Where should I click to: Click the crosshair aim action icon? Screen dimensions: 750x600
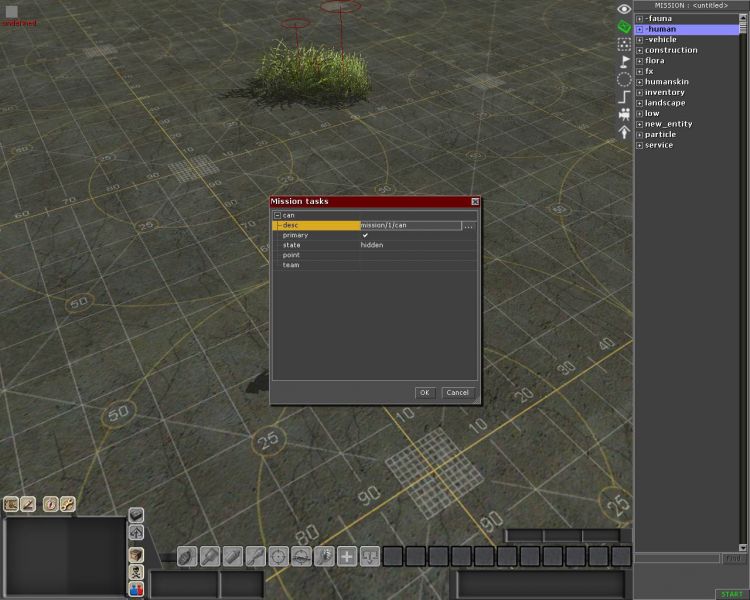tap(278, 557)
